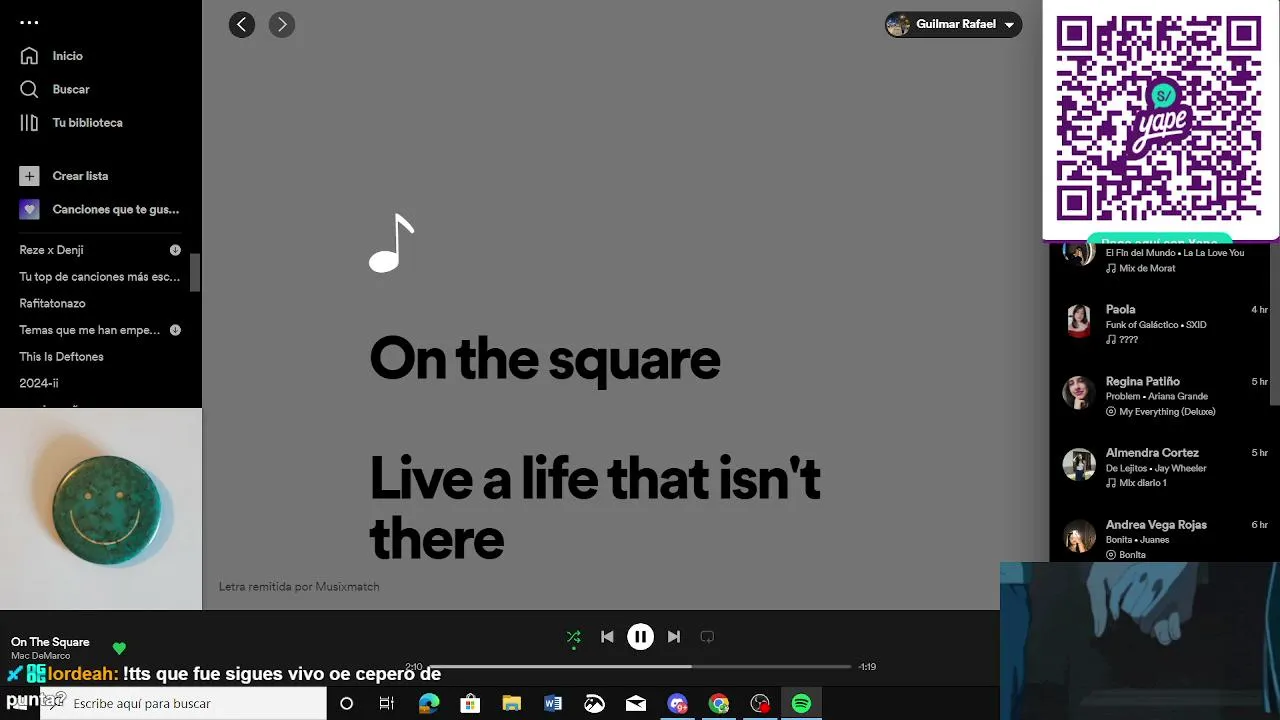This screenshot has height=720, width=1280.
Task: Click the Problem • Ariana Grande track
Action: pyautogui.click(x=1157, y=396)
